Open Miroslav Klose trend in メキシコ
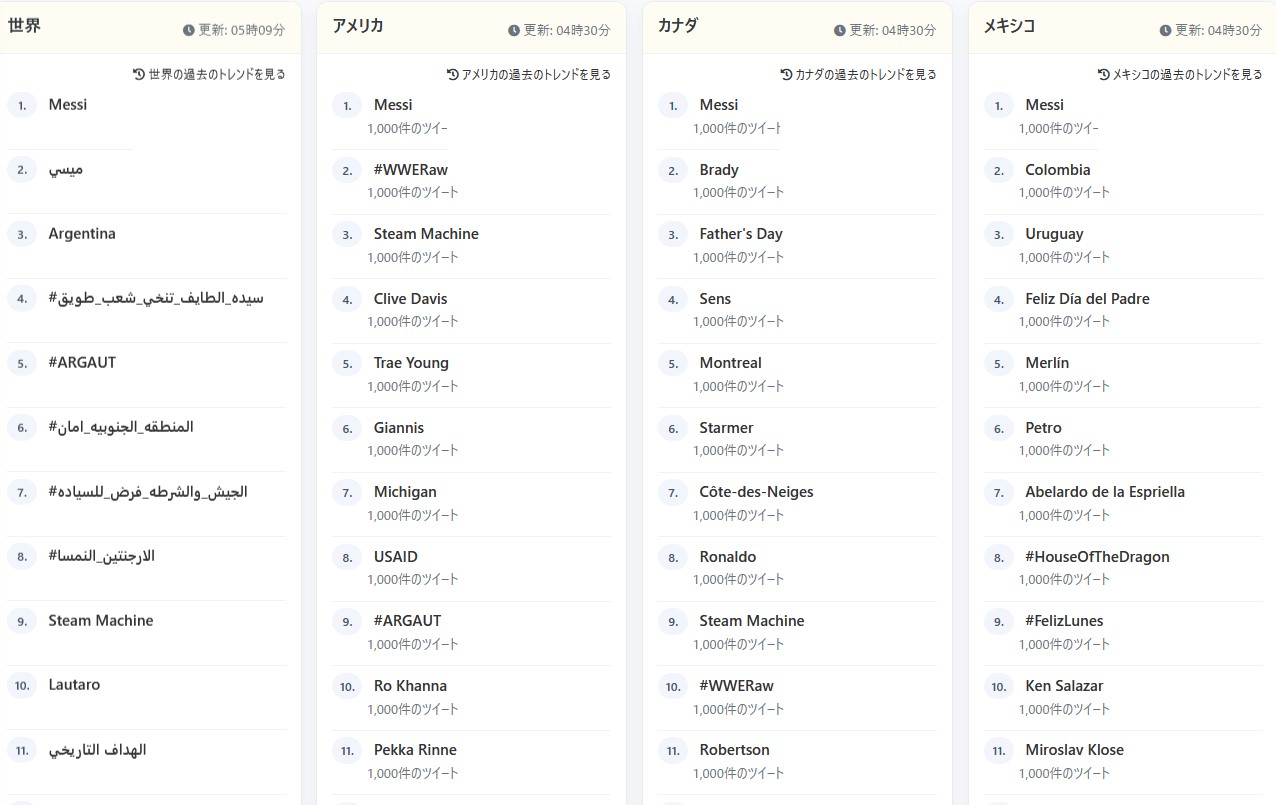 pyautogui.click(x=1074, y=750)
